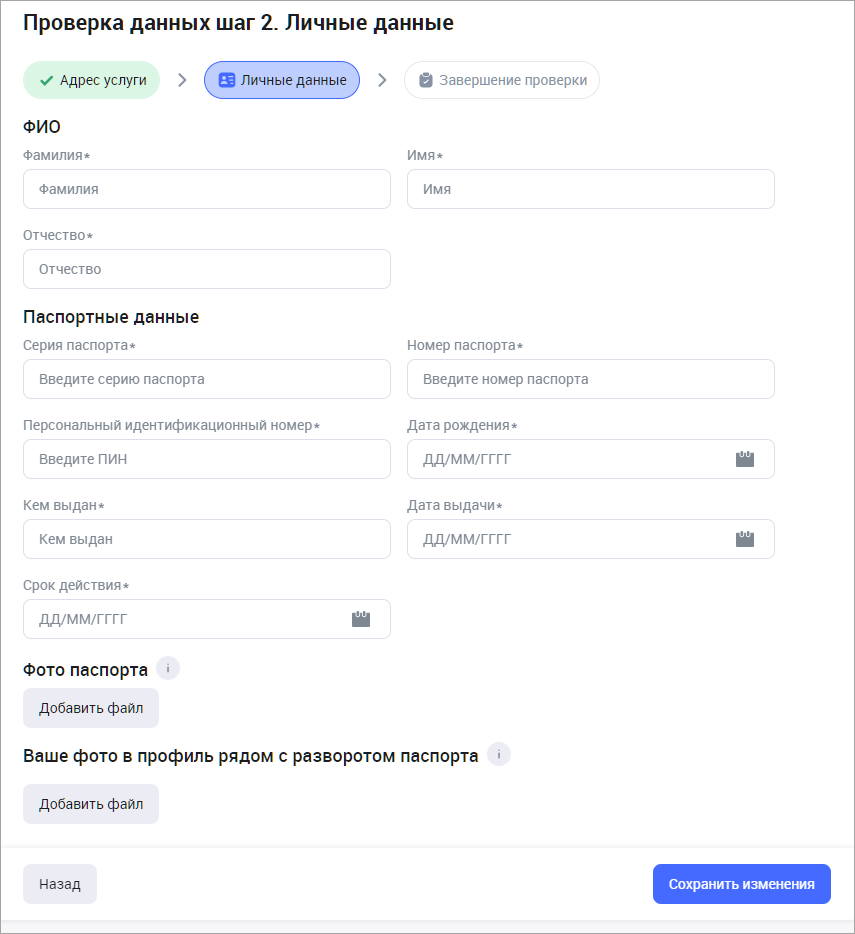
Task: Open calendar icon in Дата выдачи field
Action: (744, 539)
